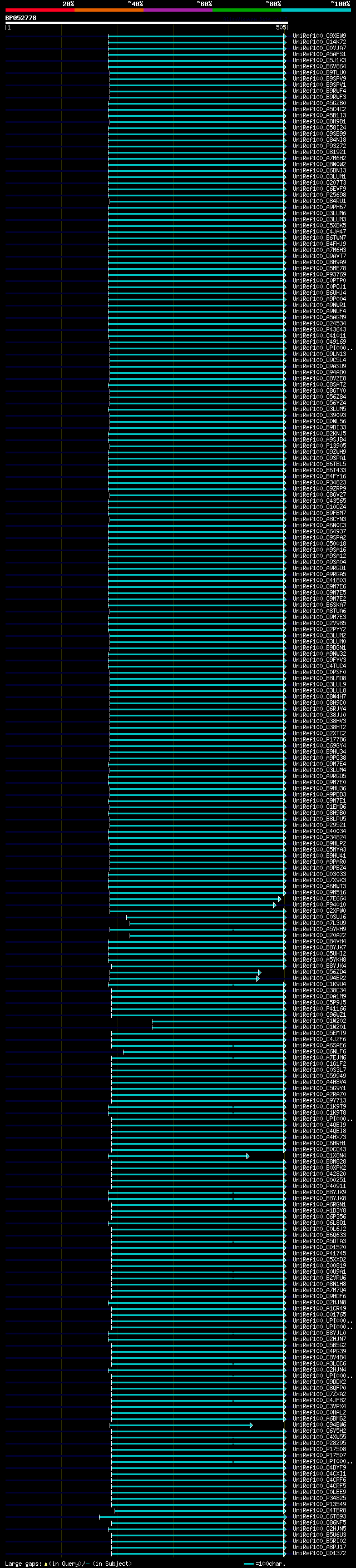Select label UniRef100_B5RI02
The height and width of the screenshot is (1568, 356).
[319, 1541]
